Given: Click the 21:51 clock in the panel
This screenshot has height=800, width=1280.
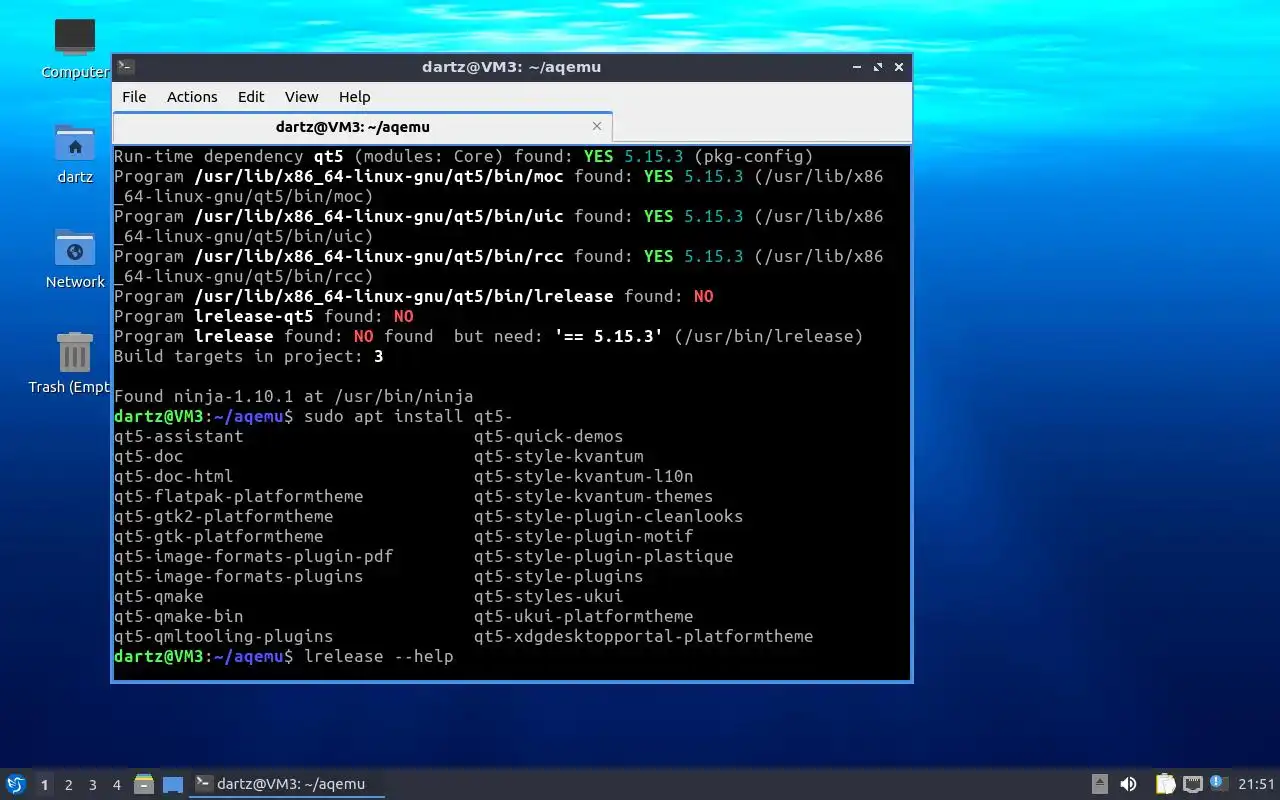Looking at the screenshot, I should pos(1257,784).
